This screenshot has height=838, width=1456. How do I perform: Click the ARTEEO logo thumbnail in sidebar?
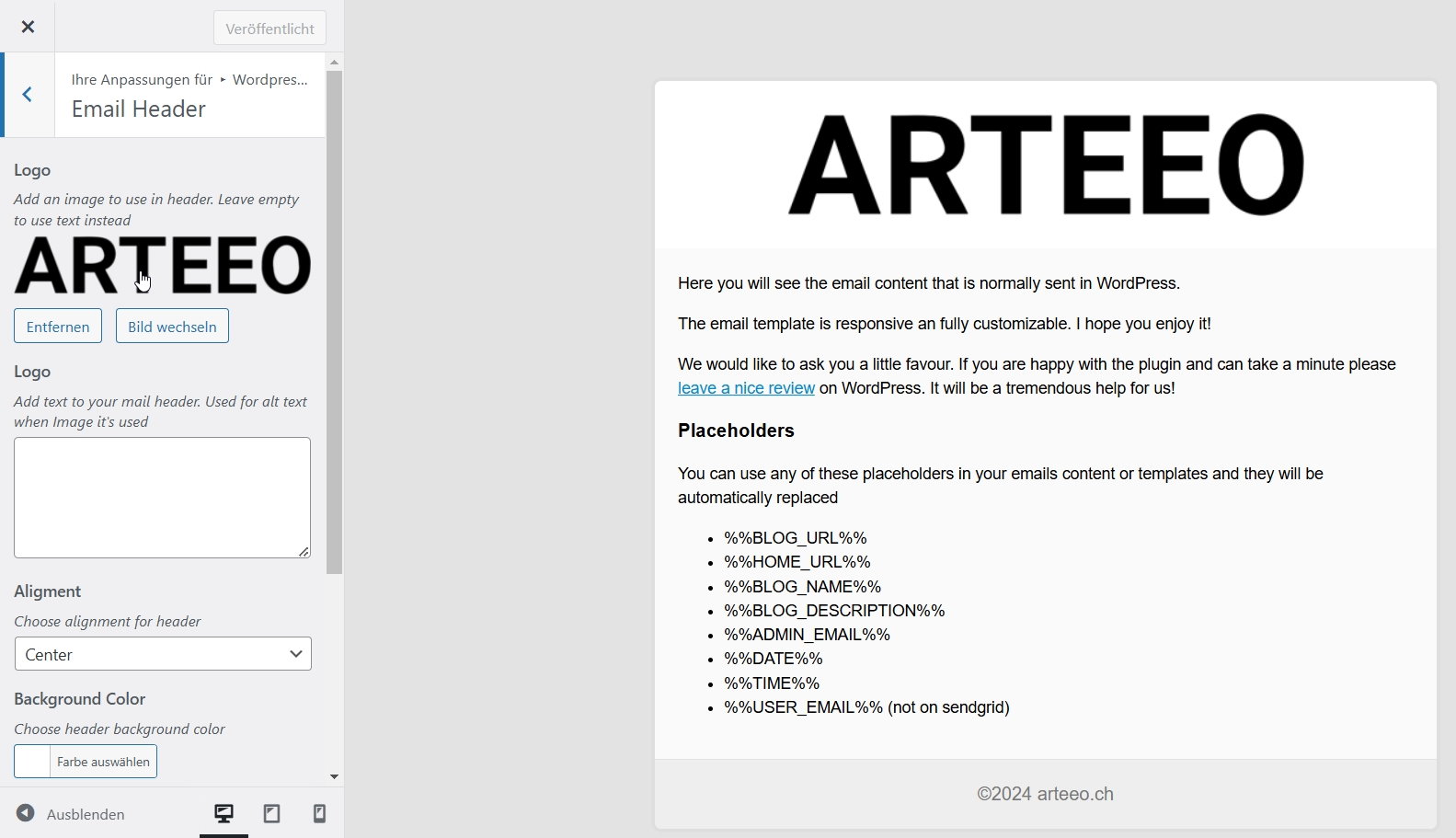coord(162,265)
